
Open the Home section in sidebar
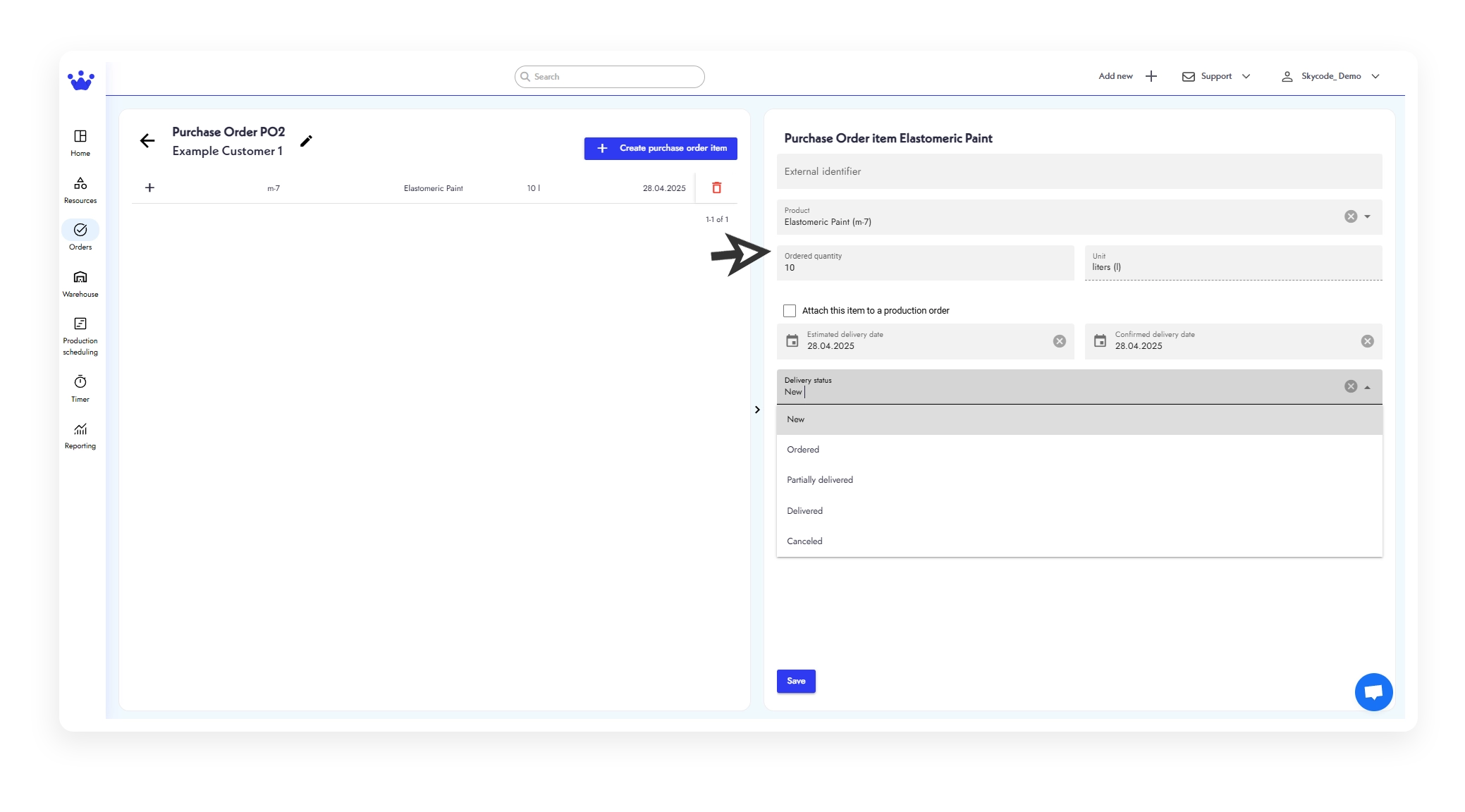click(x=80, y=141)
